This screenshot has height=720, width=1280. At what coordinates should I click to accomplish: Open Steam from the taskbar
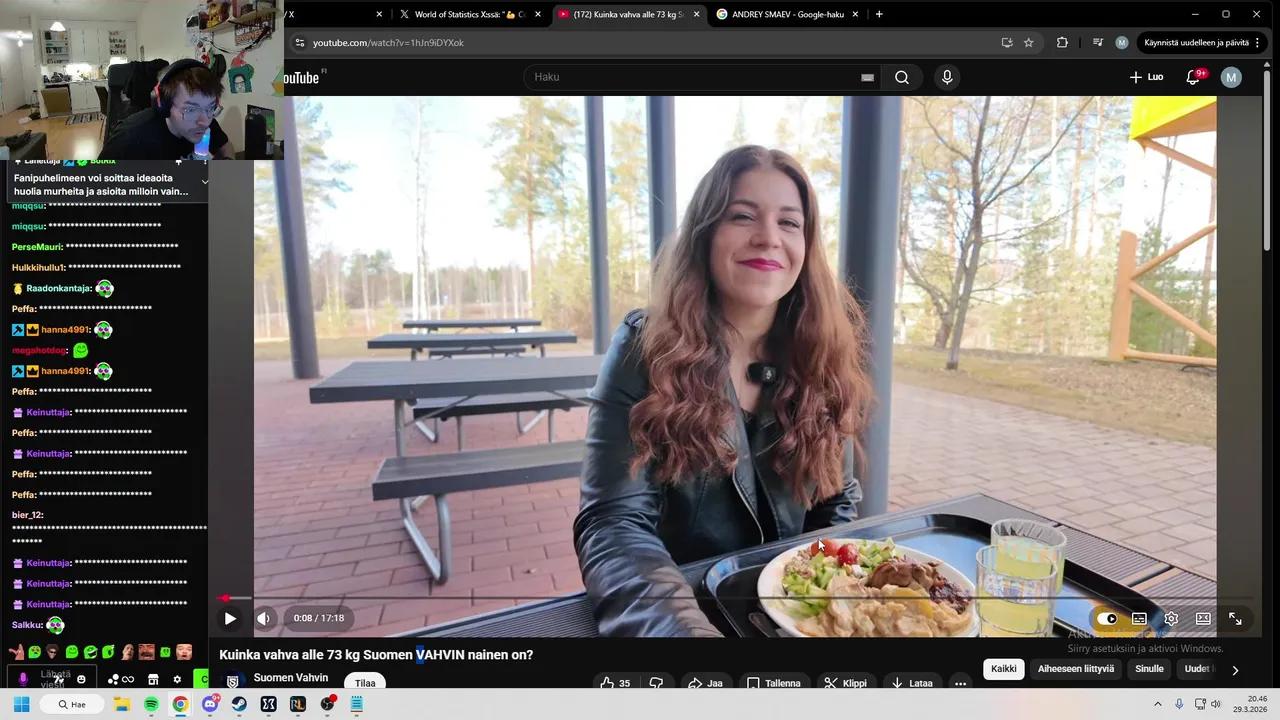[239, 704]
